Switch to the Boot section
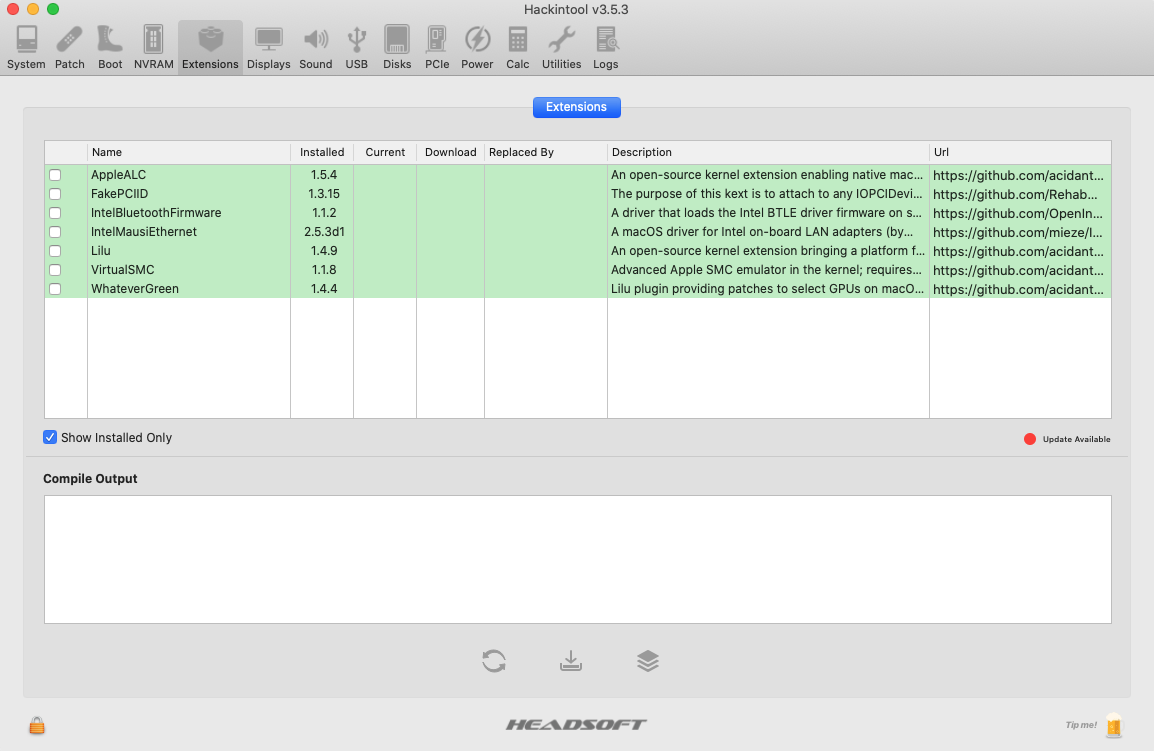The image size is (1154, 751). (x=110, y=48)
